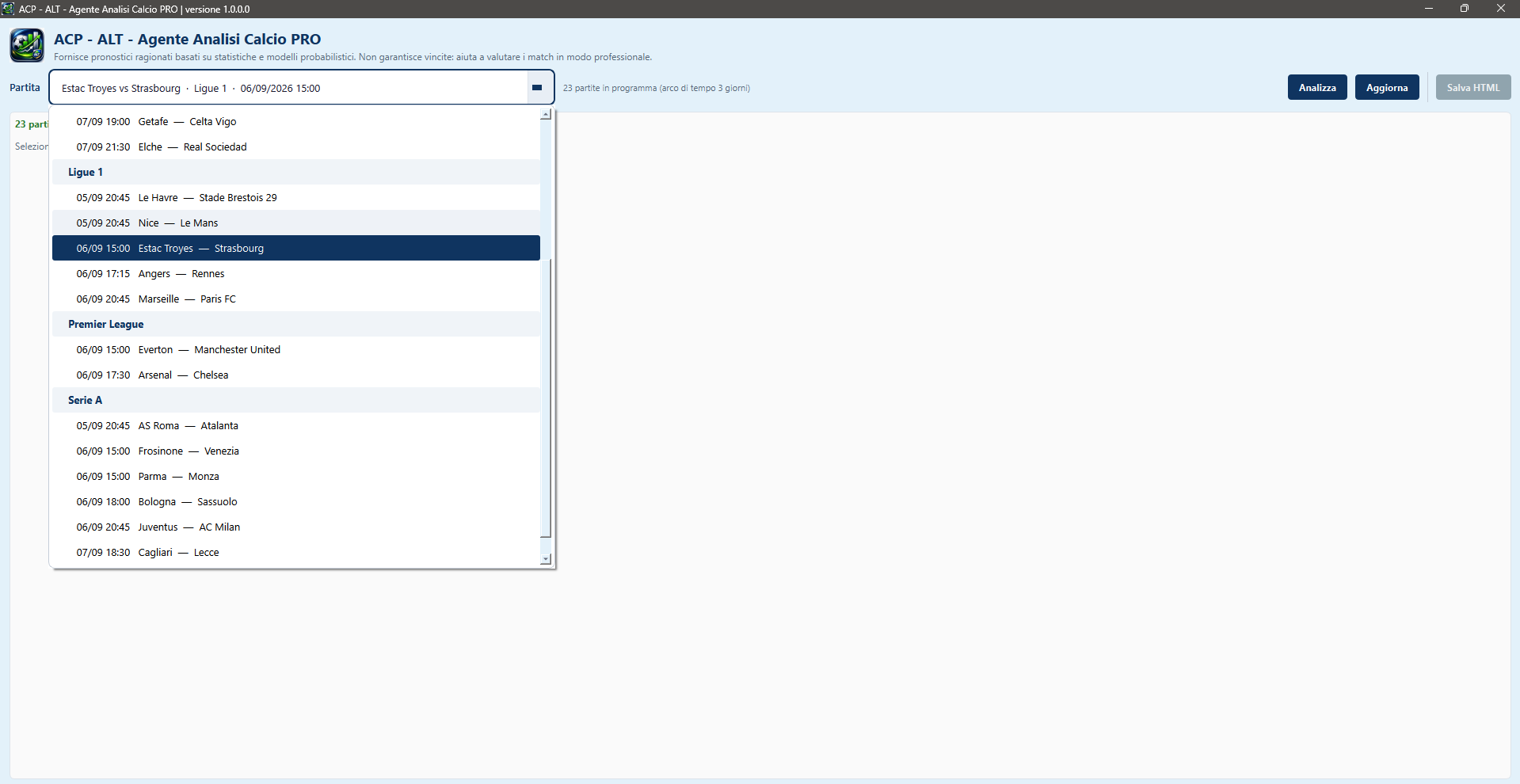Screen dimensions: 1520x784
Task: Click the dropdown list scrollbar thumb
Action: click(x=546, y=398)
